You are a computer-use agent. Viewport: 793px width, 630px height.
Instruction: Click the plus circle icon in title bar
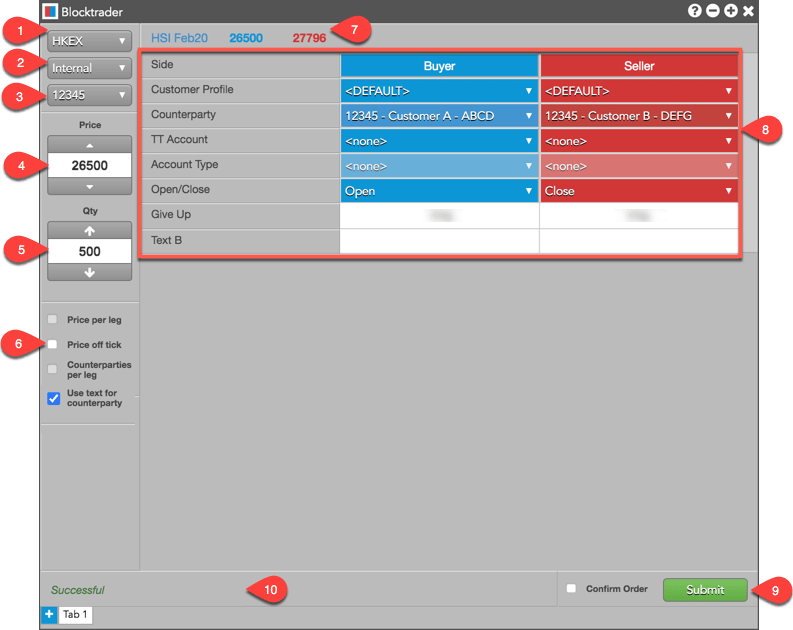click(730, 11)
